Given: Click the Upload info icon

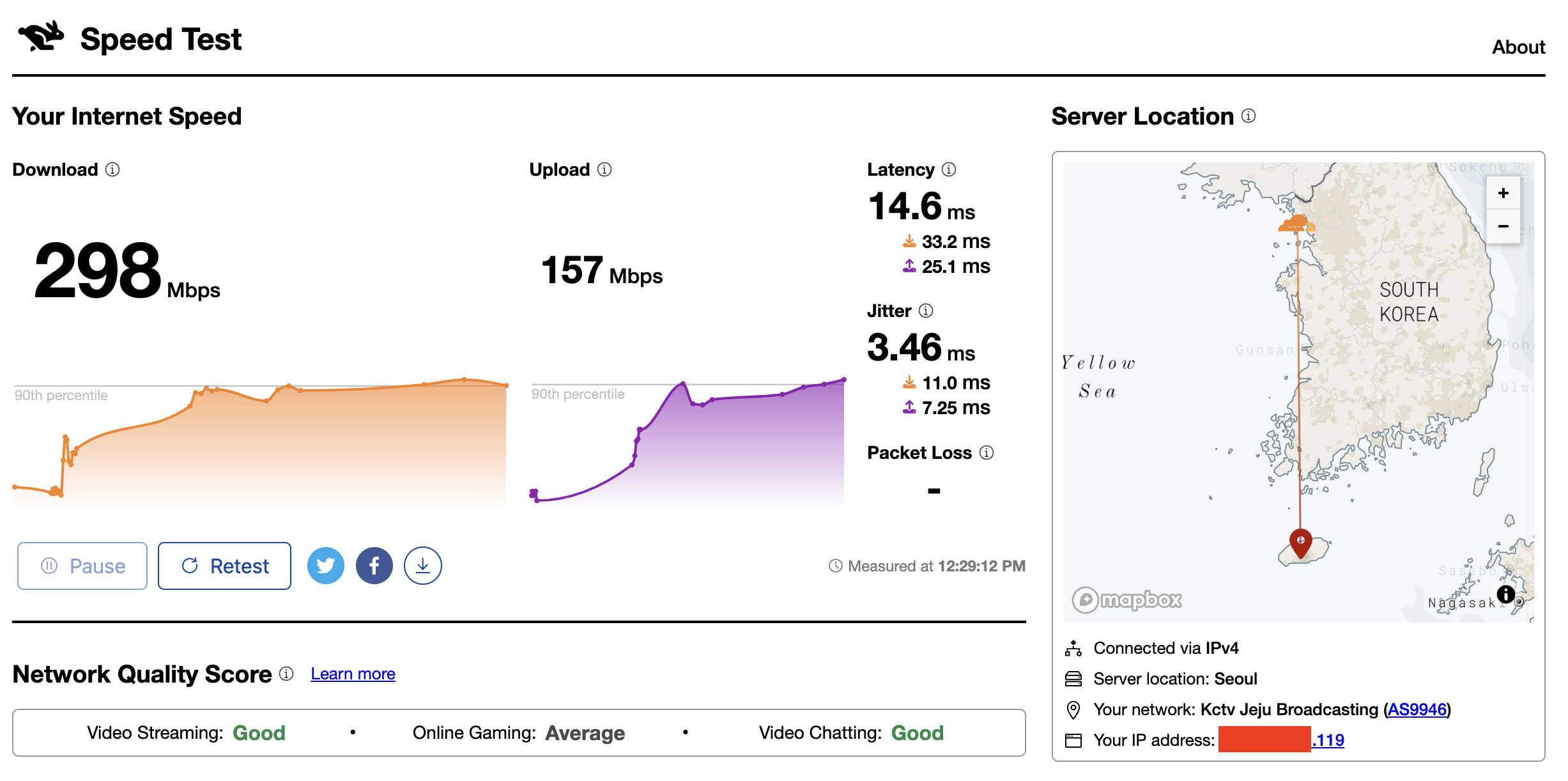Looking at the screenshot, I should click(x=604, y=169).
